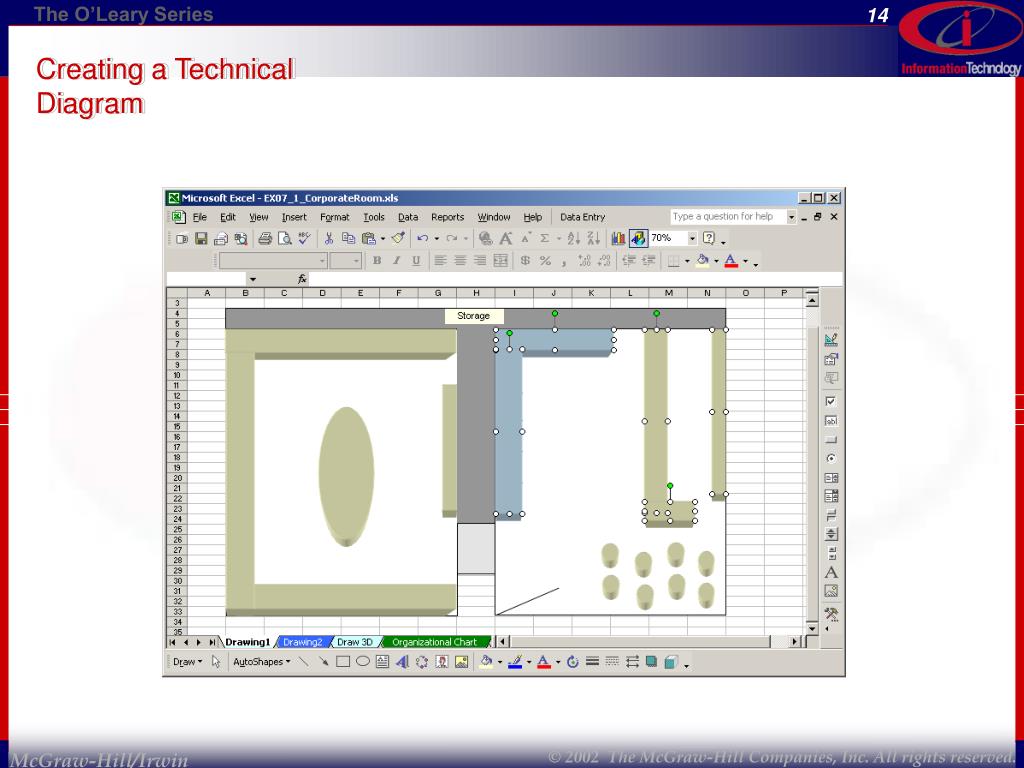The width and height of the screenshot is (1024, 768).
Task: Click the Align Right icon
Action: coord(480,261)
